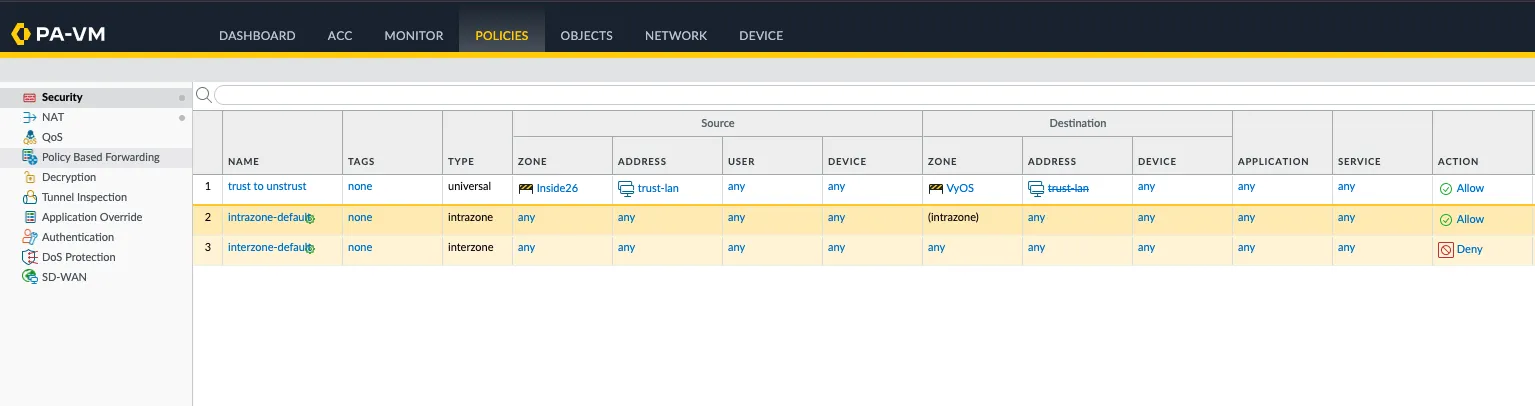Click 'intrazone' type cell in row 2
The image size is (1535, 406).
pyautogui.click(x=470, y=217)
